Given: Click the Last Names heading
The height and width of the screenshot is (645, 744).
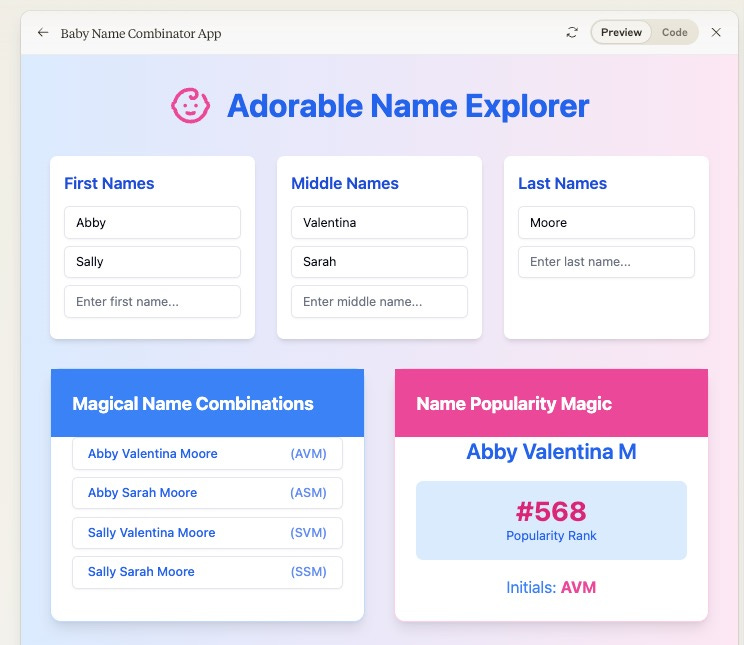Looking at the screenshot, I should (562, 183).
